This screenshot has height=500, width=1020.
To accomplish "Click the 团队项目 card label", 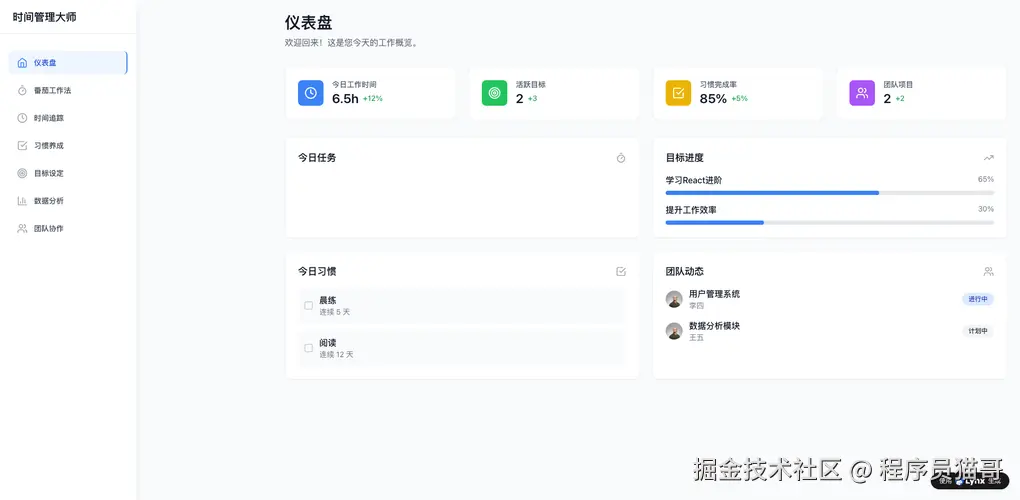I will point(898,85).
